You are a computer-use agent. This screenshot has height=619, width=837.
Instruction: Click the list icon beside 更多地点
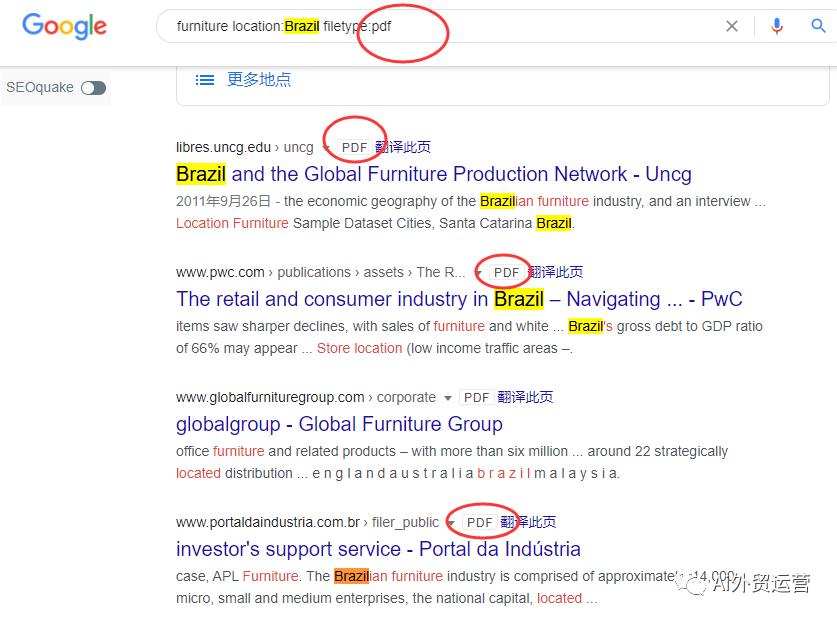click(205, 80)
